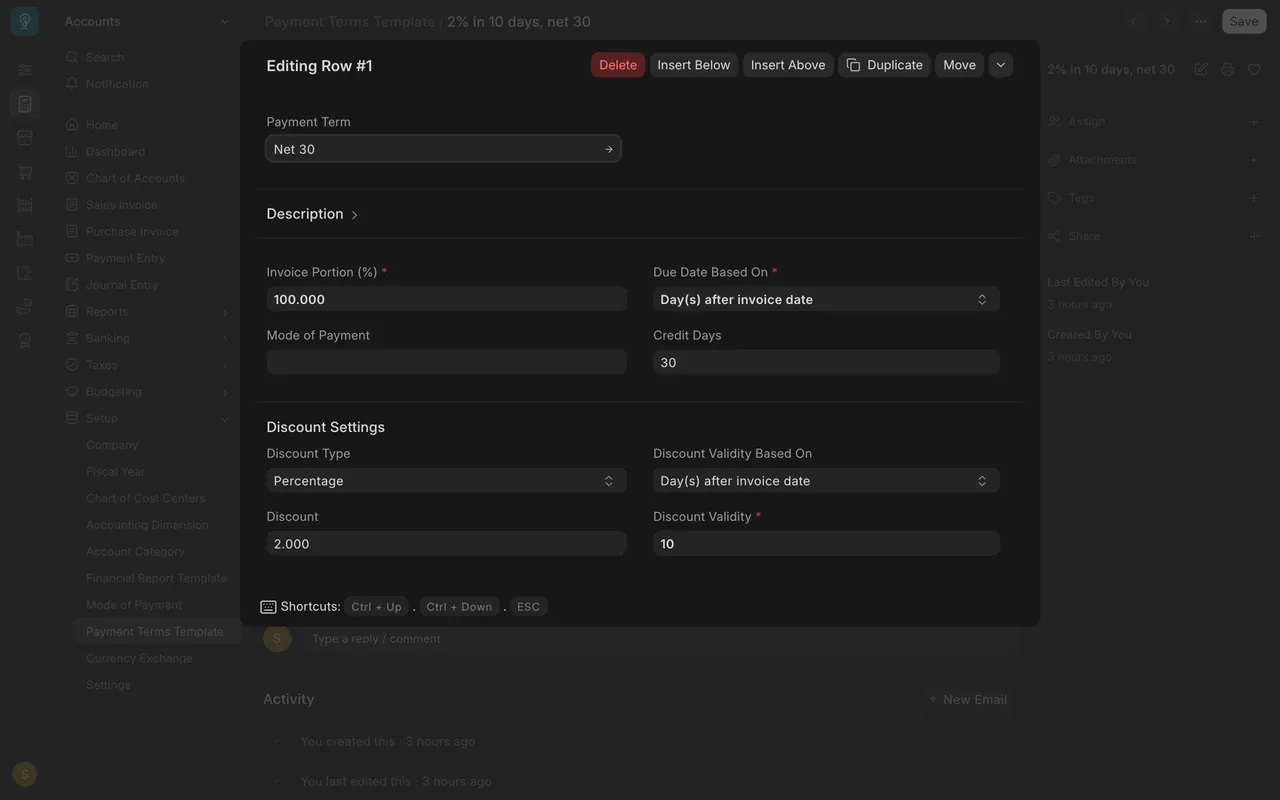Open Discount Validity Based On dropdown

click(826, 481)
